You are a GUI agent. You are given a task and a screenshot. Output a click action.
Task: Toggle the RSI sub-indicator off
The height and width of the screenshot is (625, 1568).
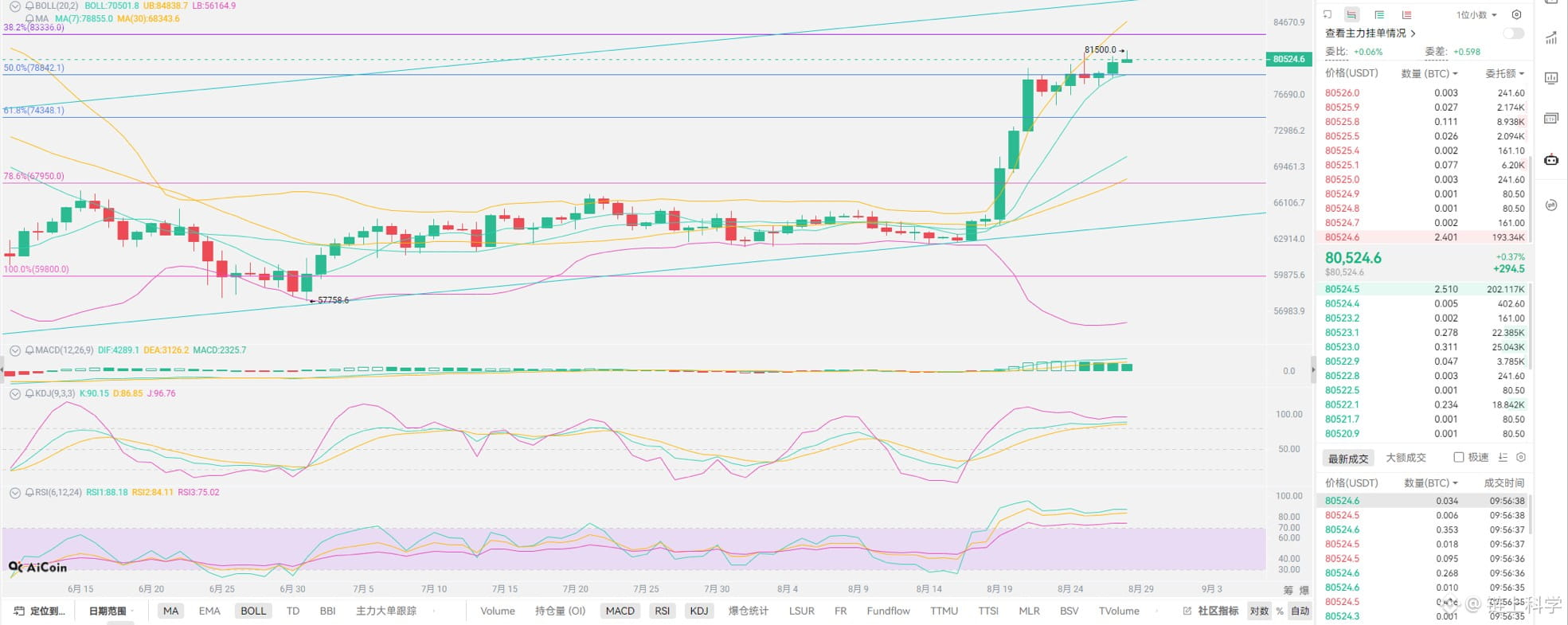[662, 611]
